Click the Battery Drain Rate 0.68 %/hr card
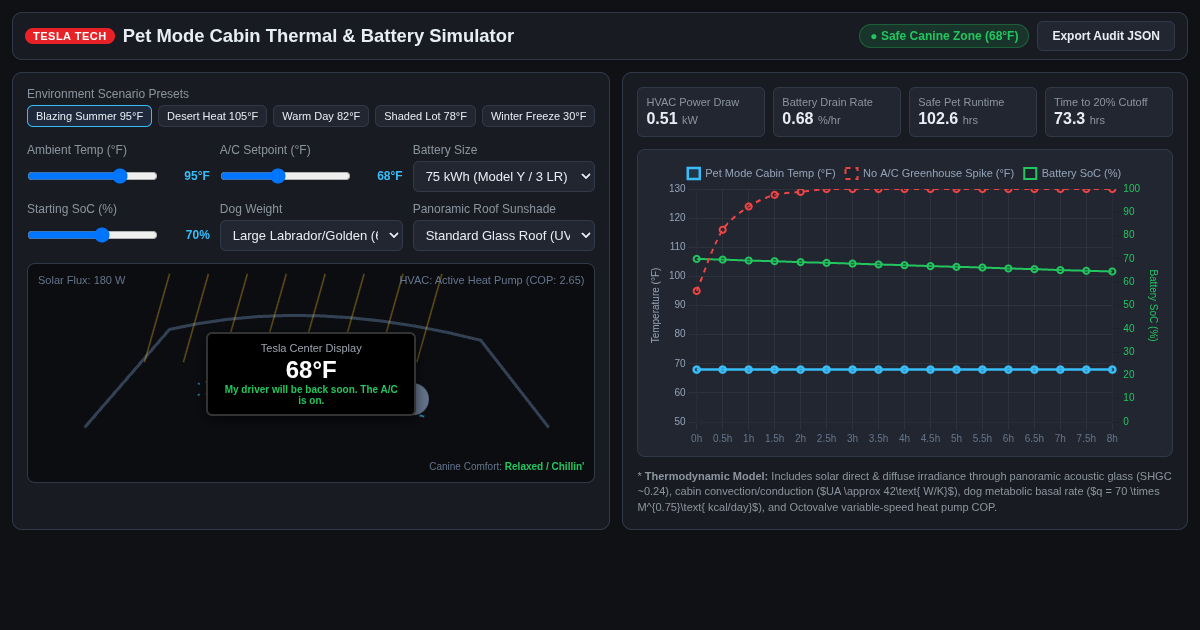This screenshot has width=1200, height=630. click(x=837, y=112)
